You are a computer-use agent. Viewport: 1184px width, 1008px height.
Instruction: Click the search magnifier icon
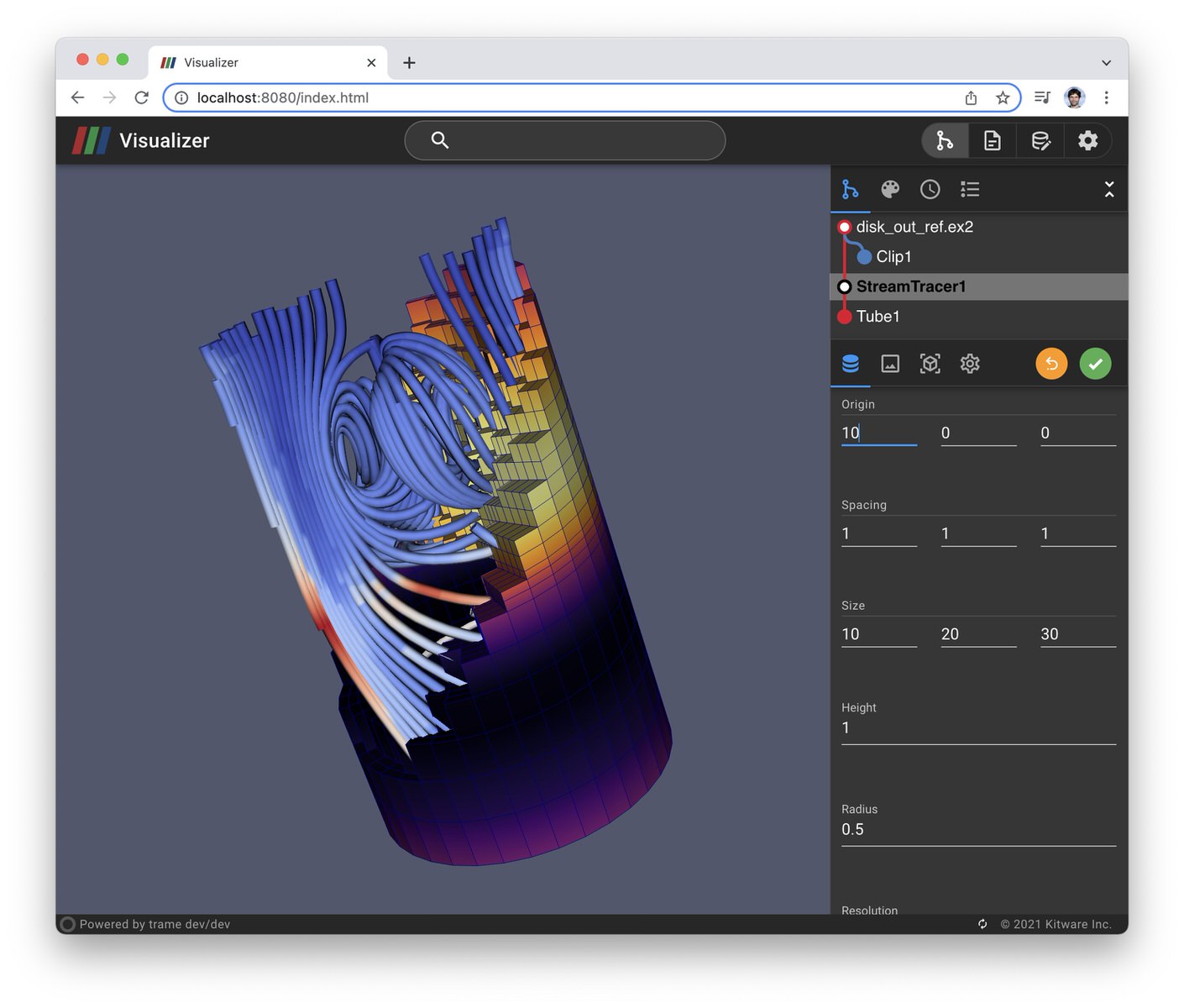tap(440, 140)
